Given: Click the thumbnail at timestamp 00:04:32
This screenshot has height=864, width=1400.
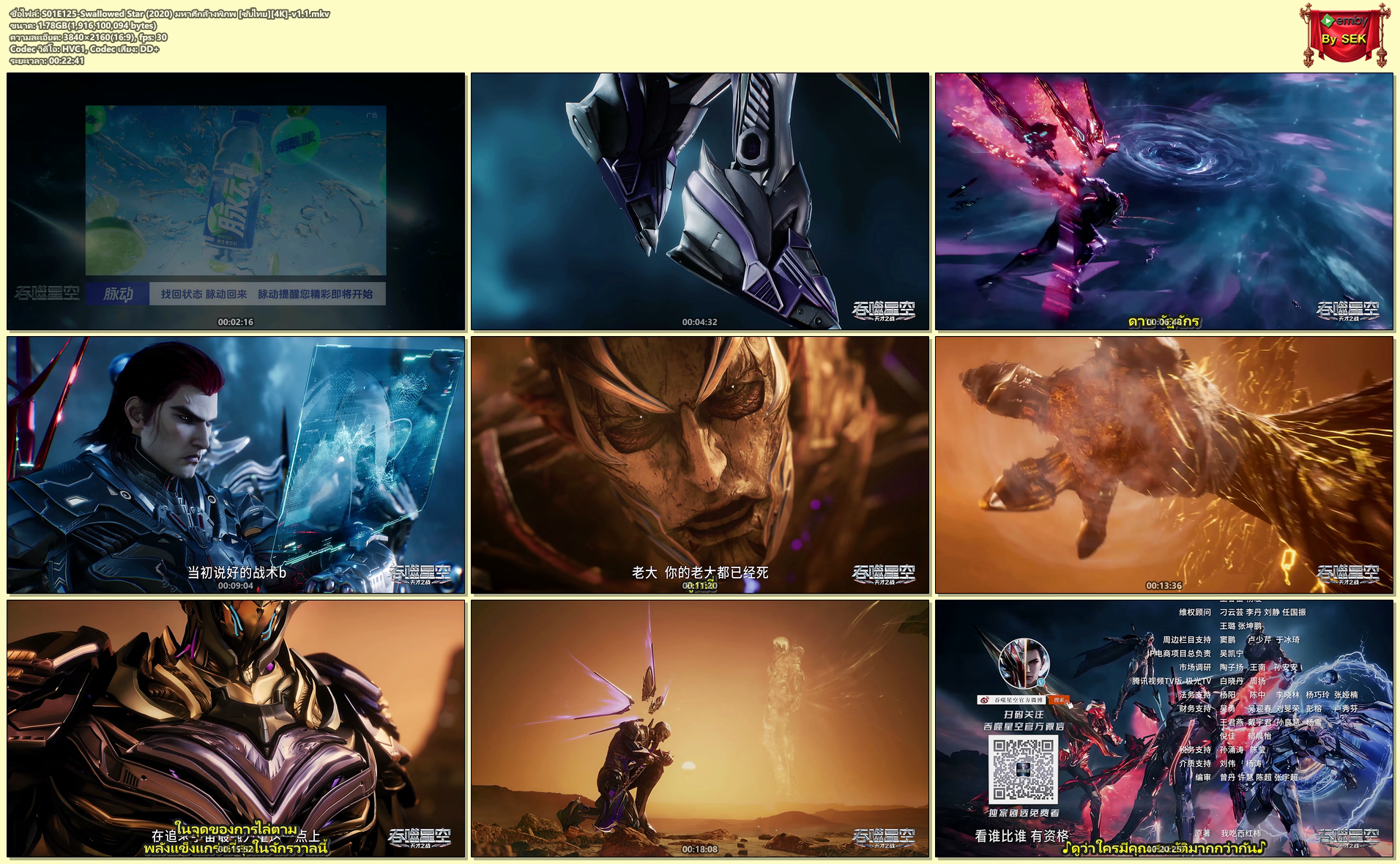Looking at the screenshot, I should [x=700, y=201].
